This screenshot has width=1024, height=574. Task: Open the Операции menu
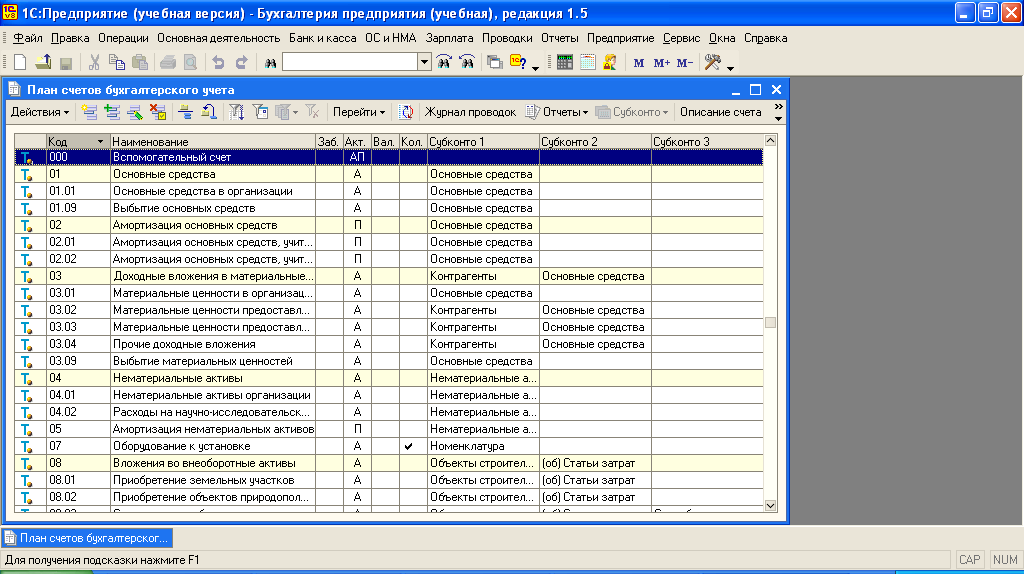point(123,38)
